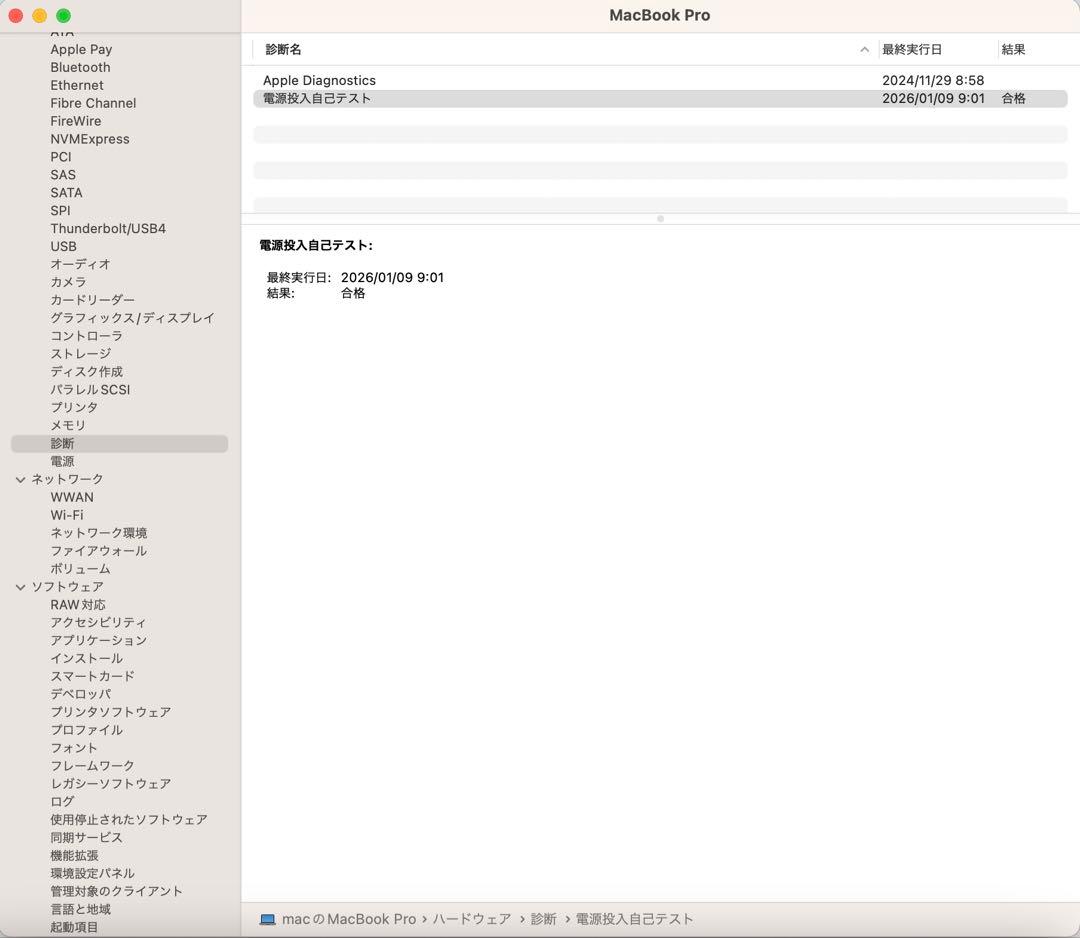Image resolution: width=1080 pixels, height=938 pixels.
Task: Select Thunderbolt/USB4 in the sidebar
Action: (x=106, y=228)
